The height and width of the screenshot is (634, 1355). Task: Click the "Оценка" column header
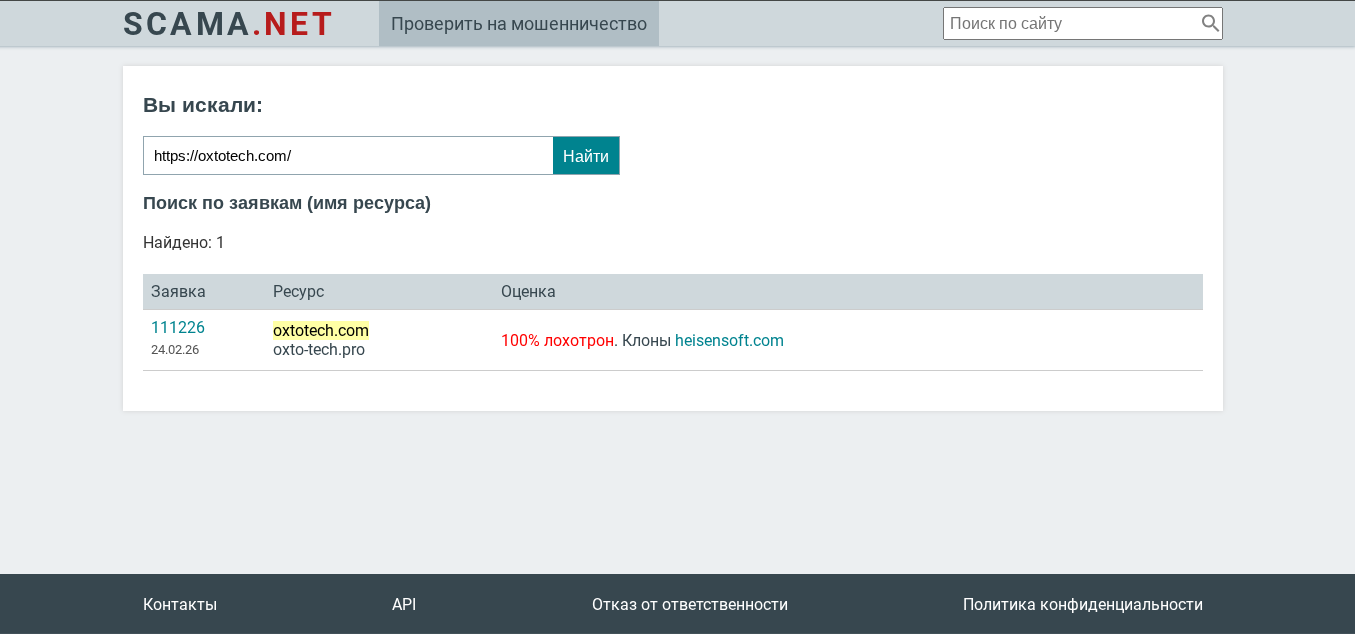(x=528, y=292)
